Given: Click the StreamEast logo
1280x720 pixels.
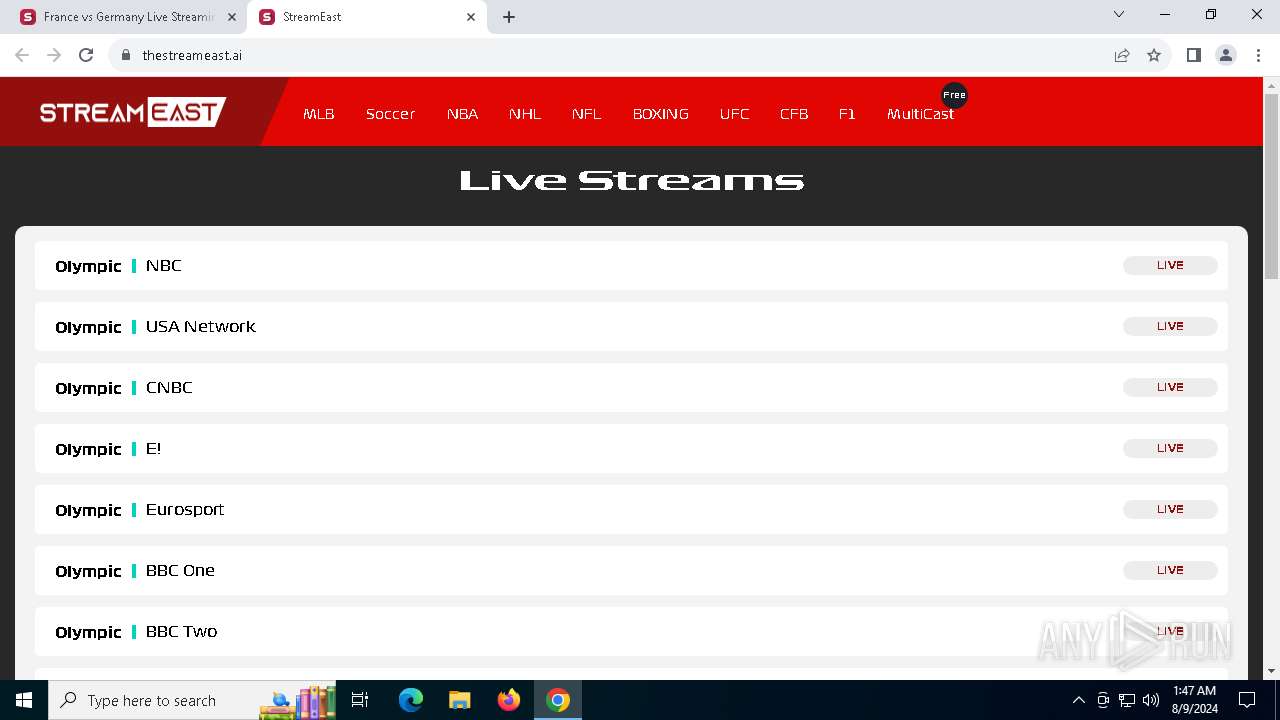Looking at the screenshot, I should (133, 111).
